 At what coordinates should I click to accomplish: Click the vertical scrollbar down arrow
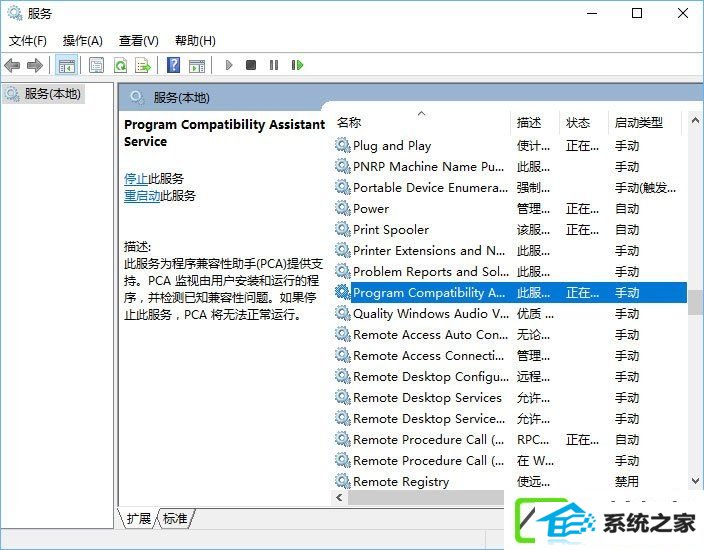(695, 481)
